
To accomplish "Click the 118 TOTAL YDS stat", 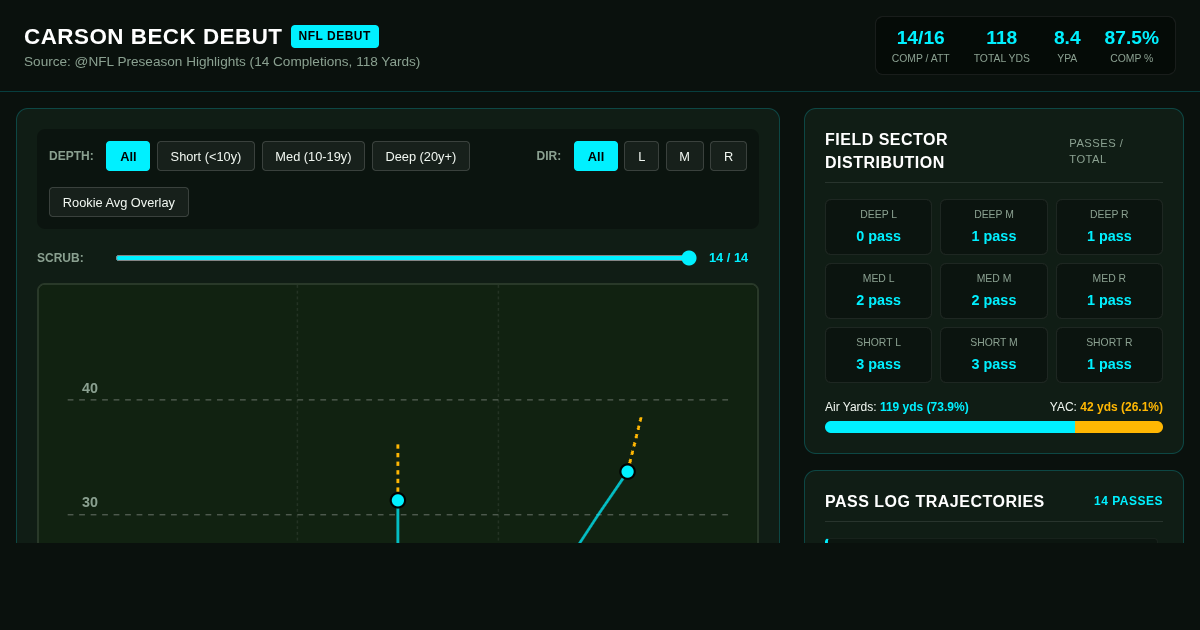I will [x=1001, y=45].
